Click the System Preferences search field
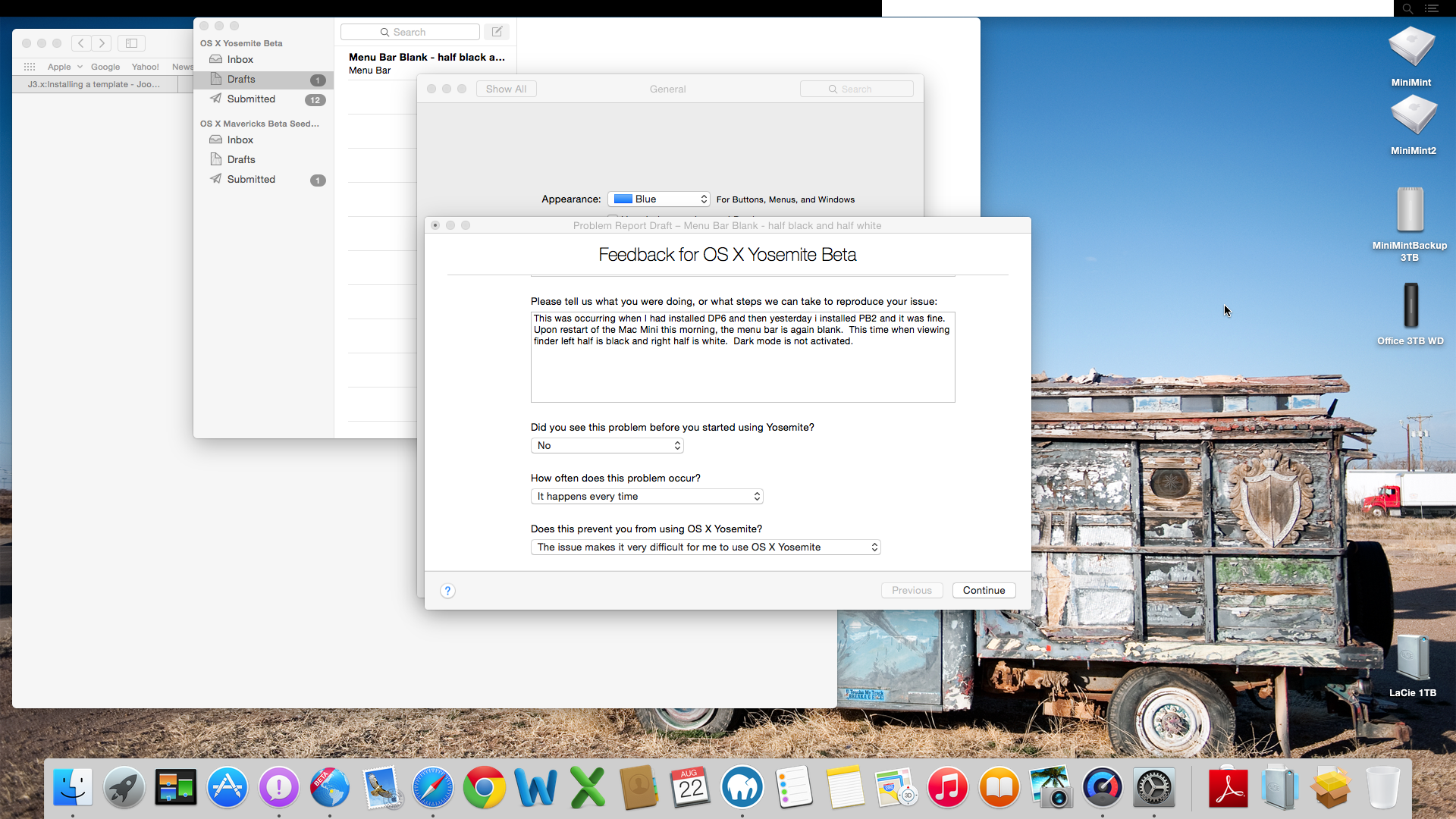This screenshot has height=819, width=1456. pyautogui.click(x=856, y=89)
